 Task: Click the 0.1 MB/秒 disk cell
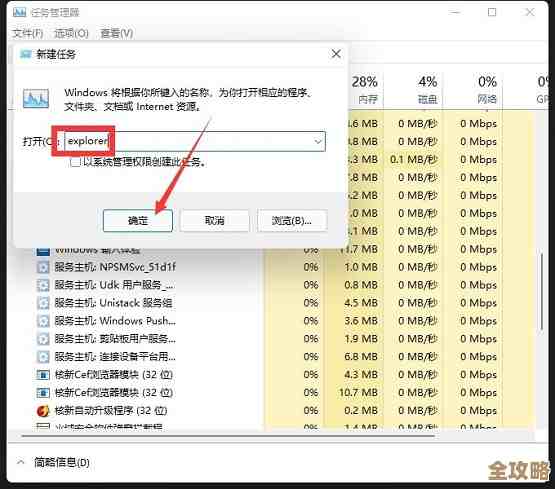(x=414, y=160)
